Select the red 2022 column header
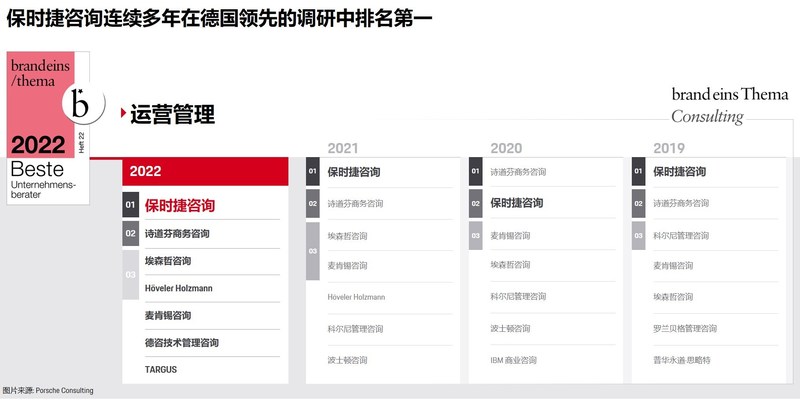 coord(205,172)
